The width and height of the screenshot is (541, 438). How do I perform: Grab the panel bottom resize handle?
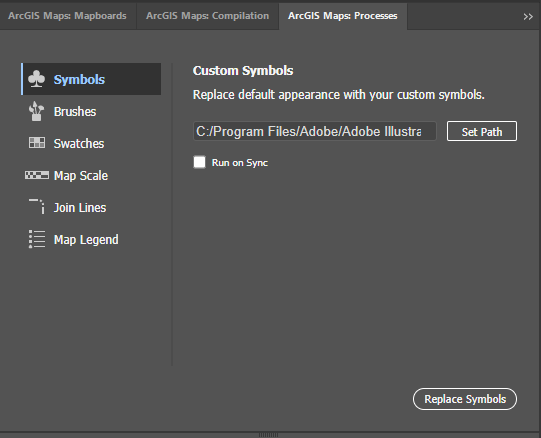tap(268, 435)
